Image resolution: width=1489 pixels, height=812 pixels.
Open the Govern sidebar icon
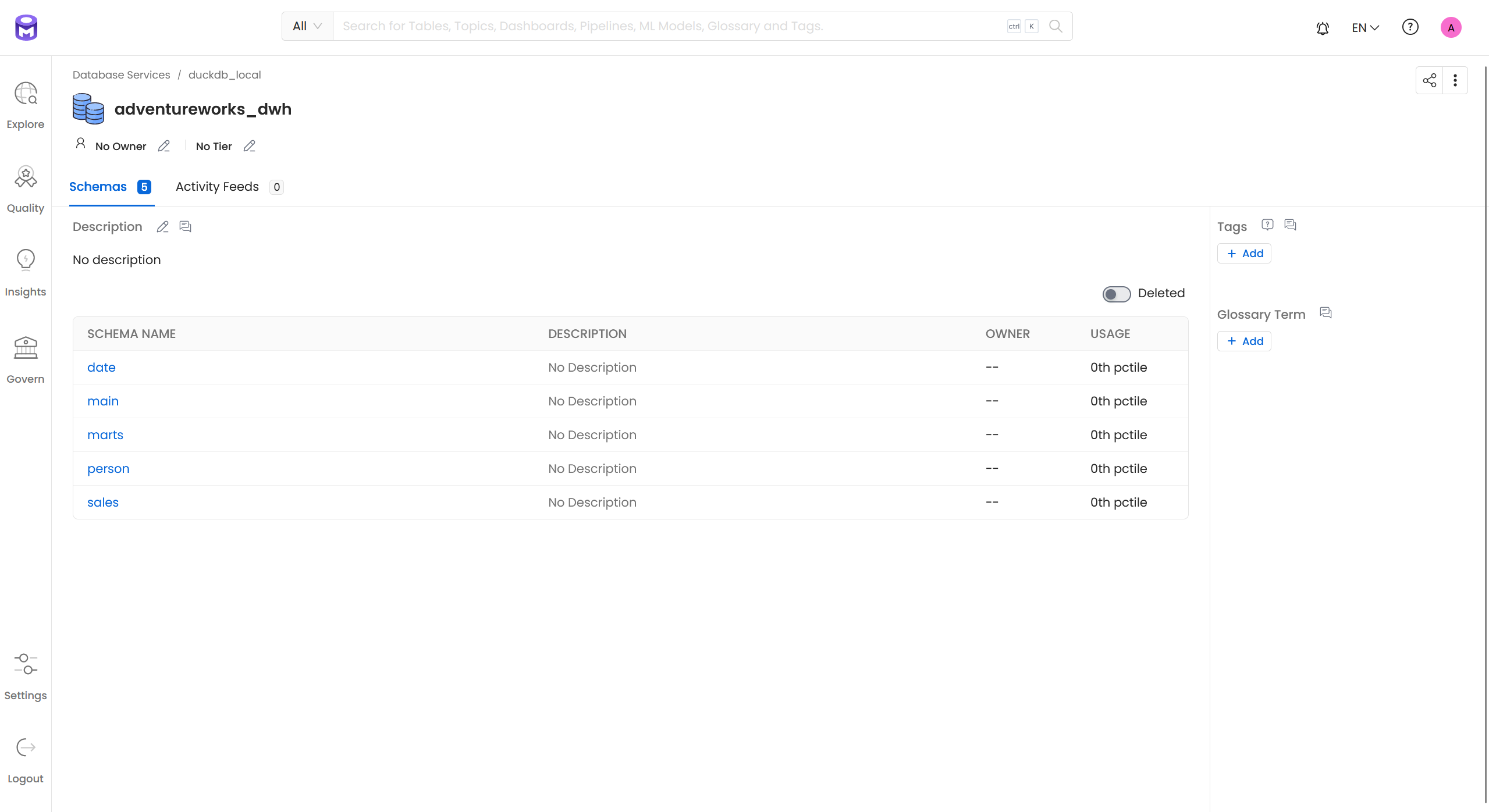[26, 348]
